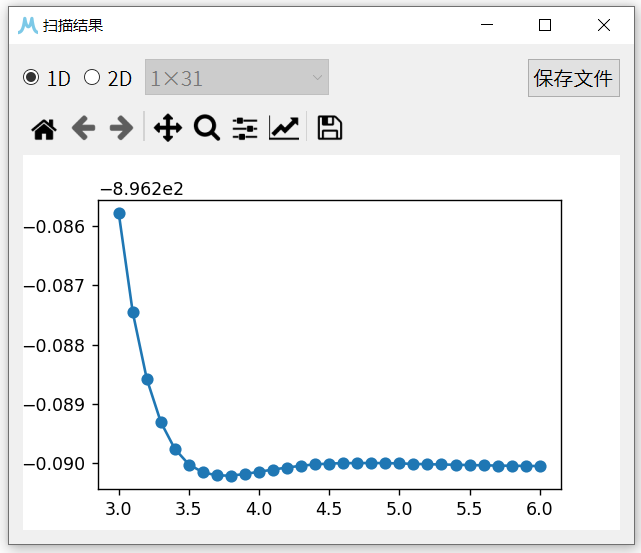Open the Configure subplots sliders icon
Screen dimensions: 641x553
245,128
